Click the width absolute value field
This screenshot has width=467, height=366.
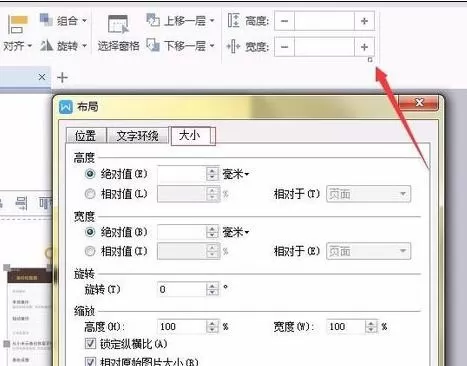click(182, 232)
